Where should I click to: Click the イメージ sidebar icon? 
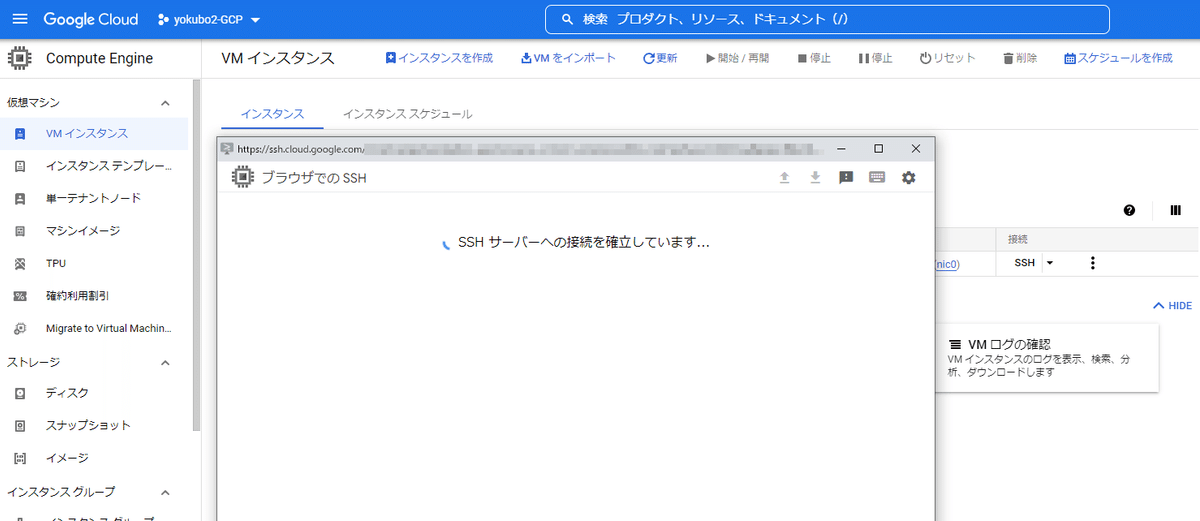pos(20,458)
